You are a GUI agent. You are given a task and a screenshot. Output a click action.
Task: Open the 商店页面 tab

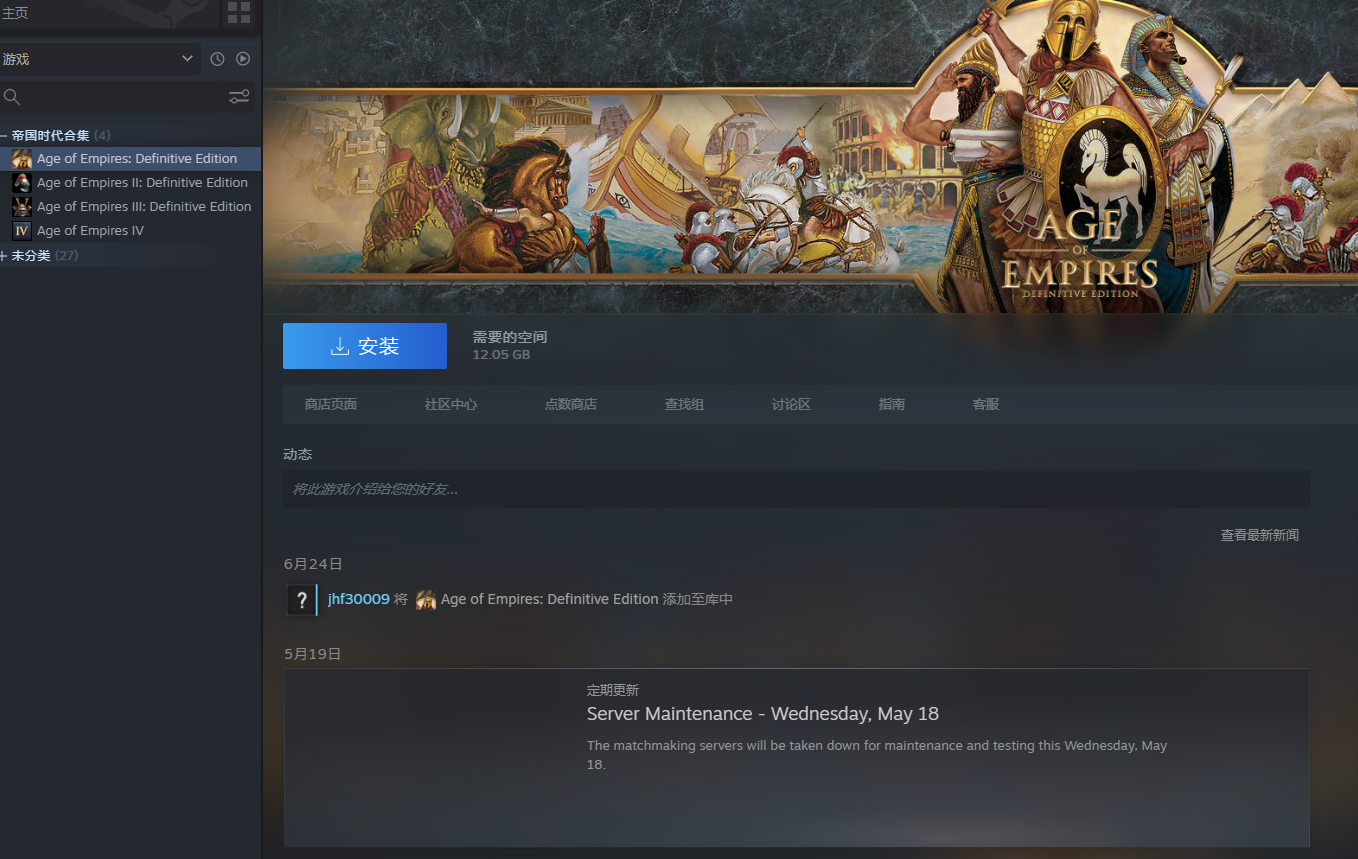pos(331,404)
